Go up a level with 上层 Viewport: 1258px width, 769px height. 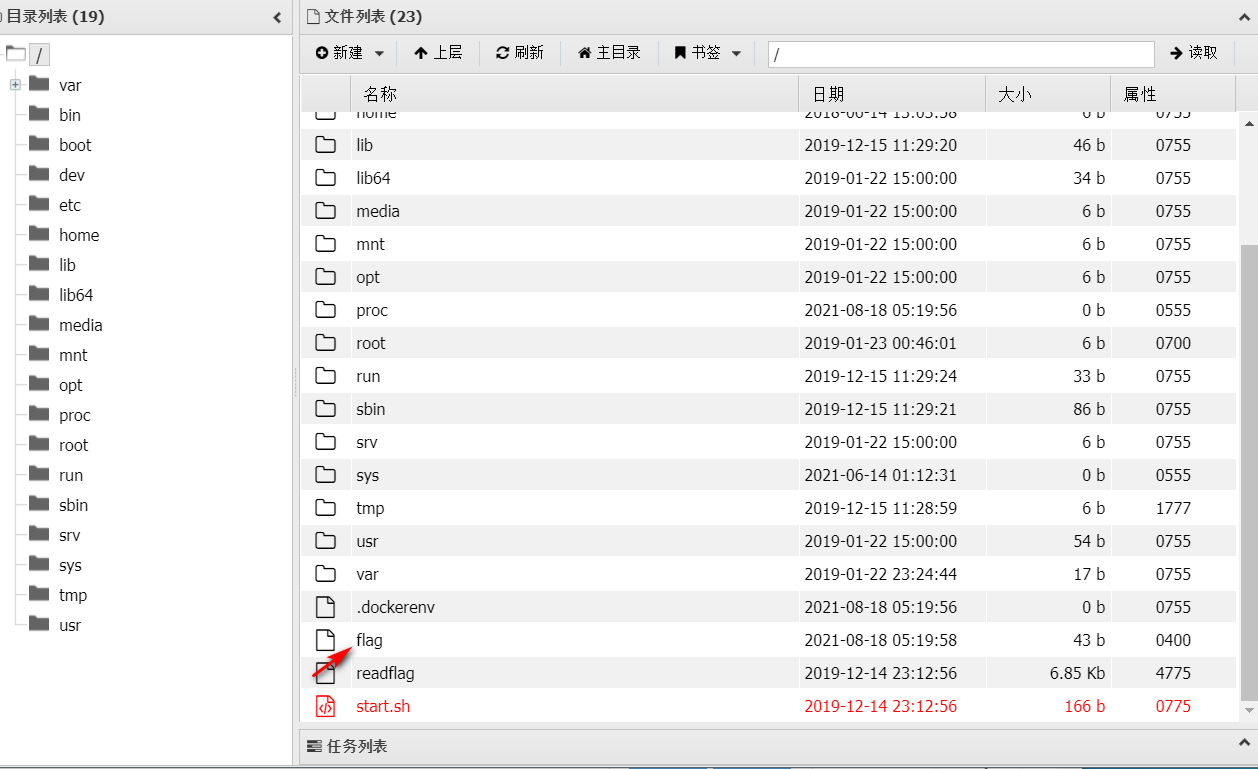(x=438, y=53)
